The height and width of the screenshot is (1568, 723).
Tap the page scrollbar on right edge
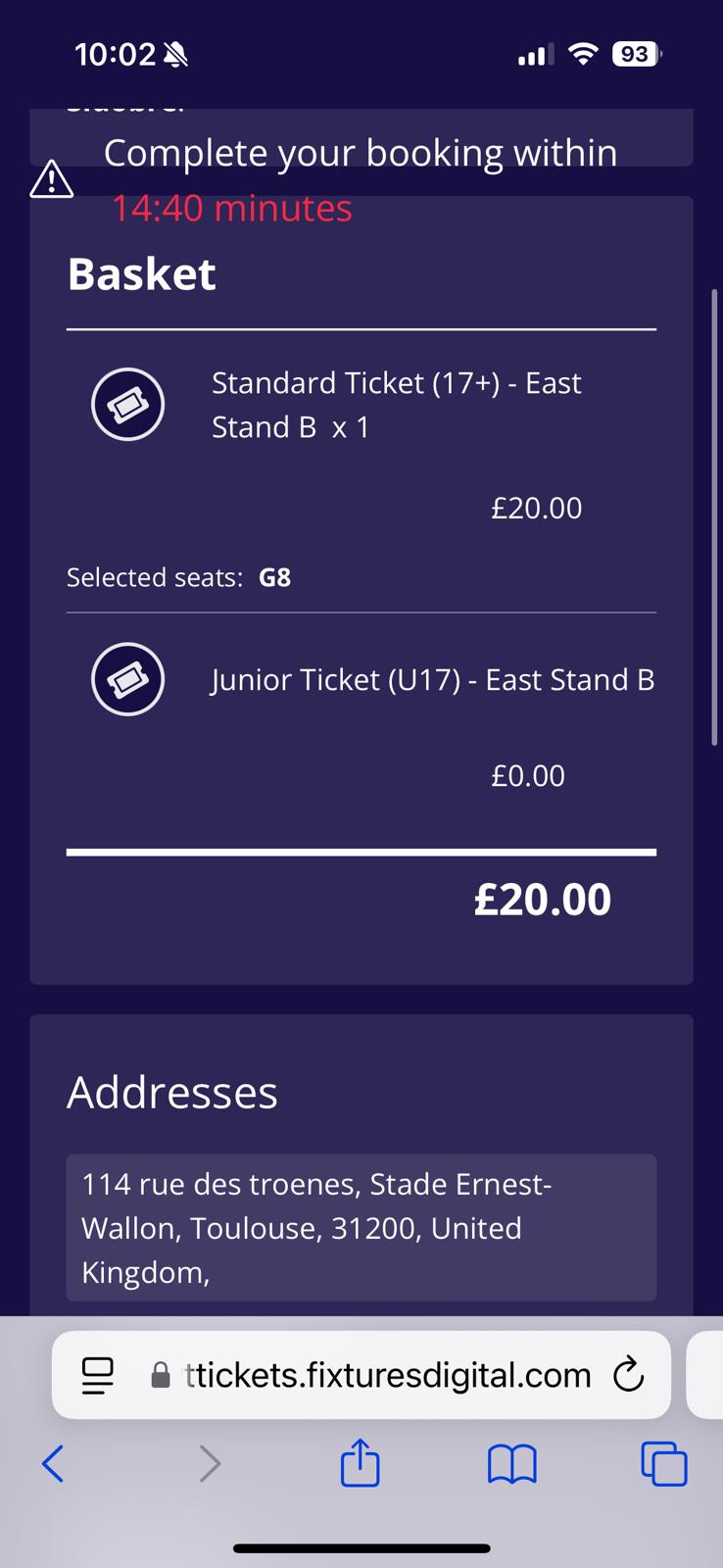coord(715,519)
